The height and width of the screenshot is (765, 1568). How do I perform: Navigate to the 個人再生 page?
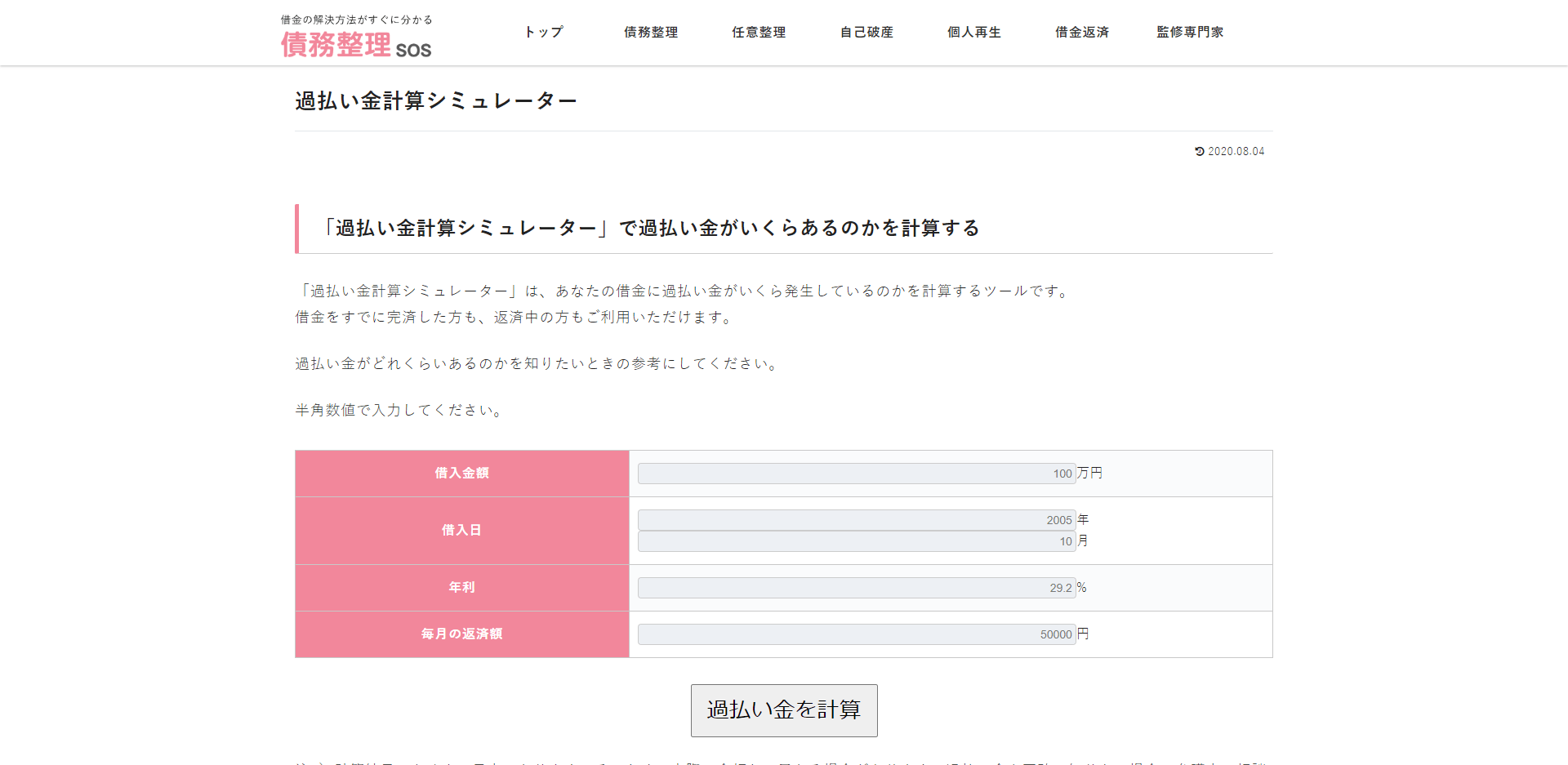click(974, 32)
